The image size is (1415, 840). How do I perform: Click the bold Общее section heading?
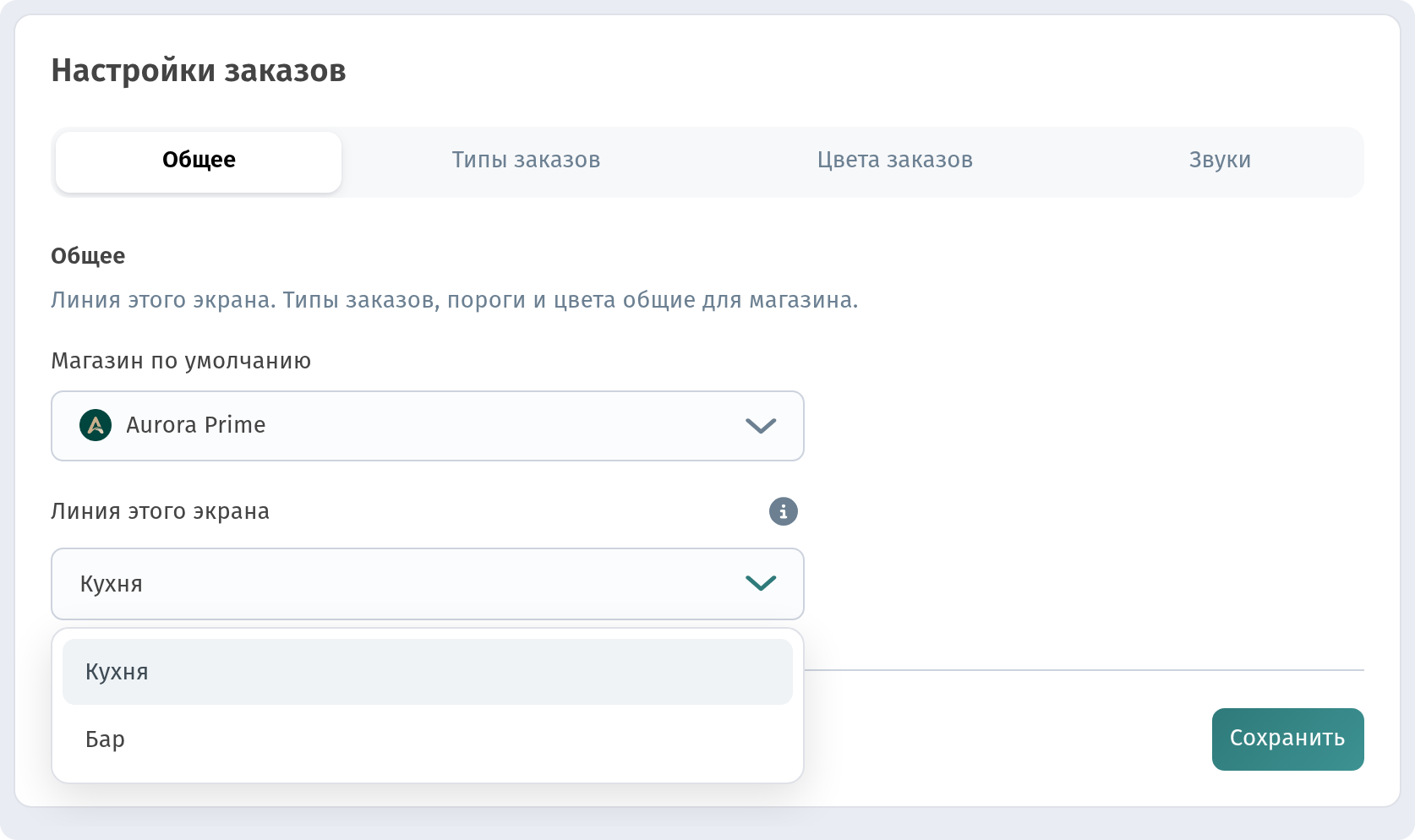88,256
